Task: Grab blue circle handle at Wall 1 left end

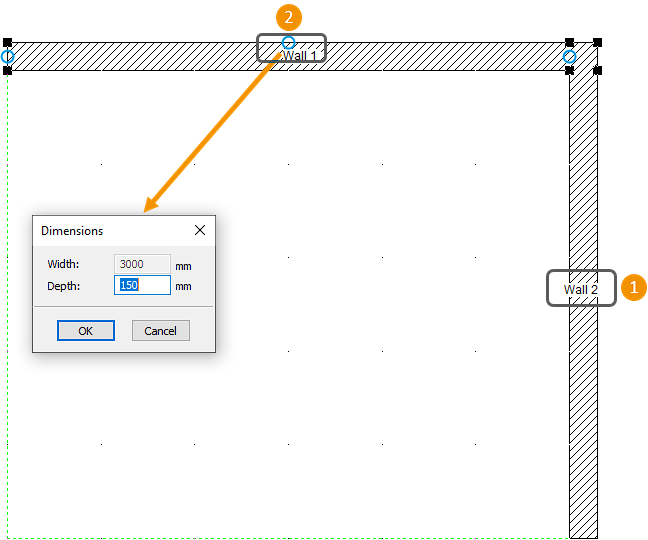Action: (x=7, y=57)
